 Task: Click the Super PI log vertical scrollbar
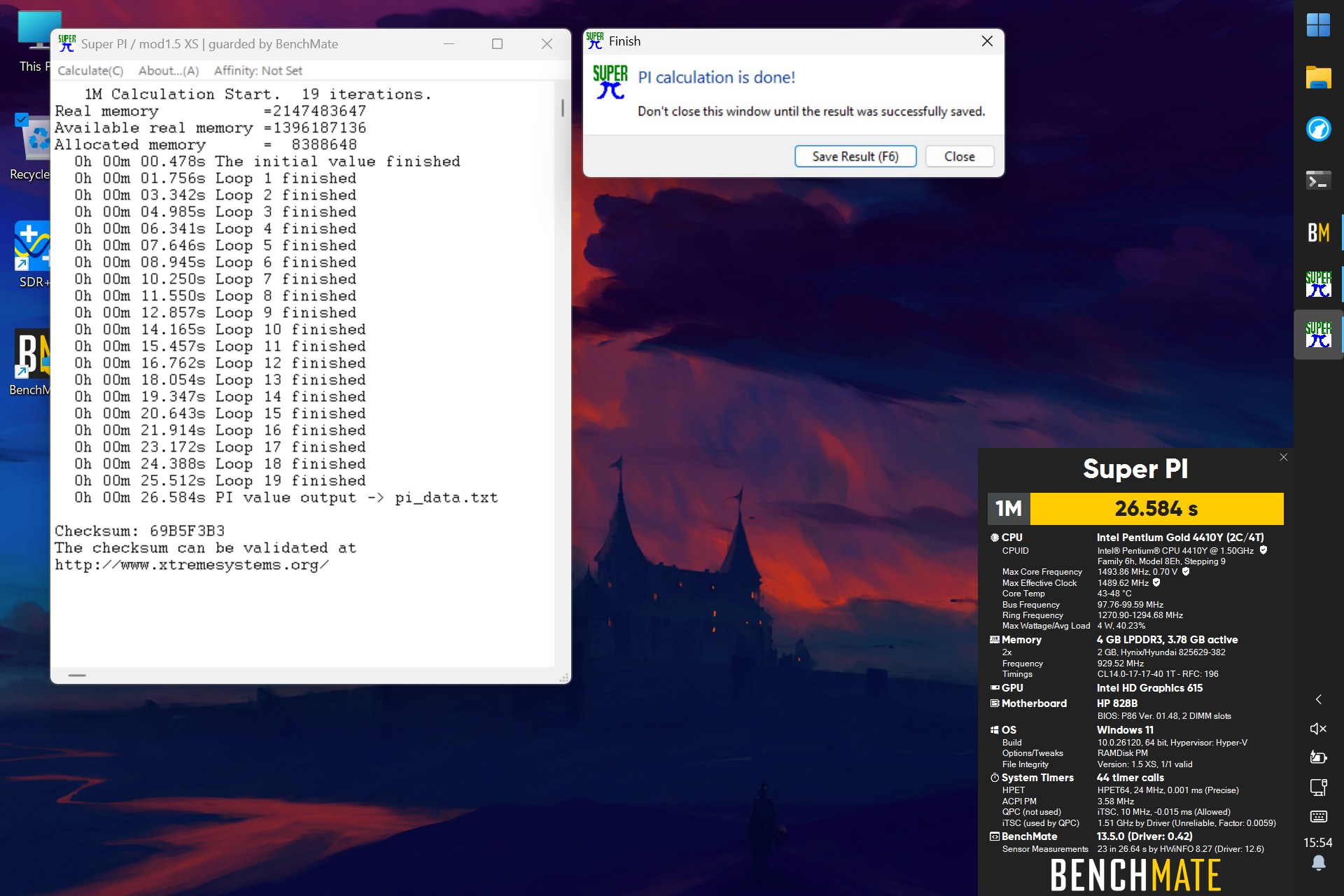pyautogui.click(x=562, y=374)
